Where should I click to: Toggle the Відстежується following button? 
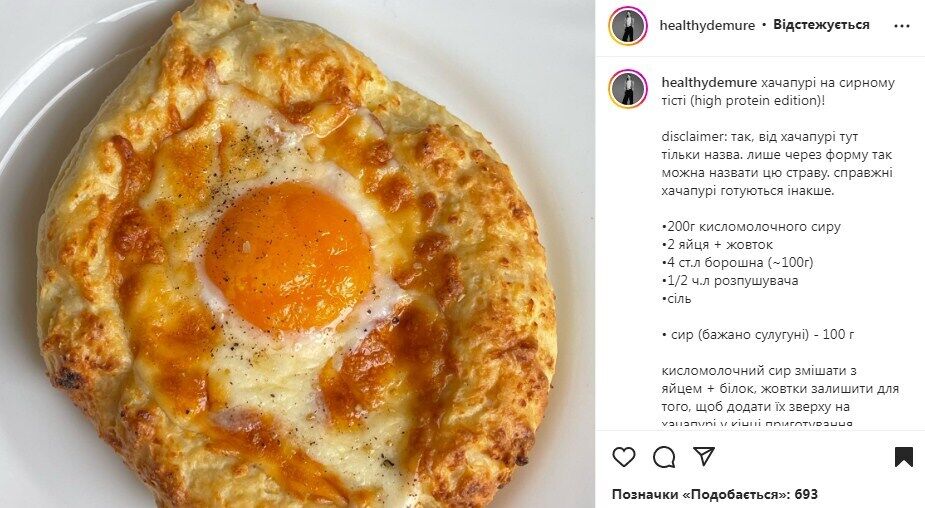click(821, 25)
